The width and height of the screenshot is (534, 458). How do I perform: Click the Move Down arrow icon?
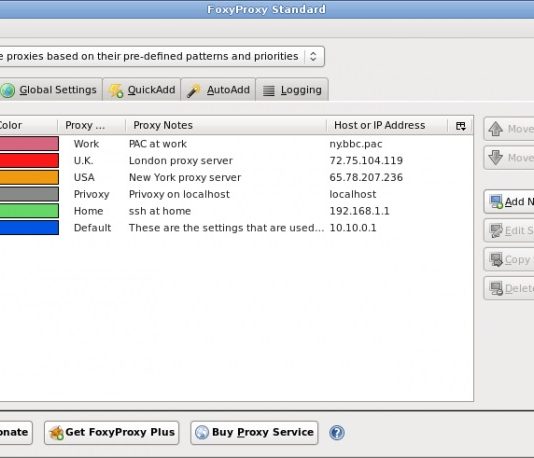496,158
